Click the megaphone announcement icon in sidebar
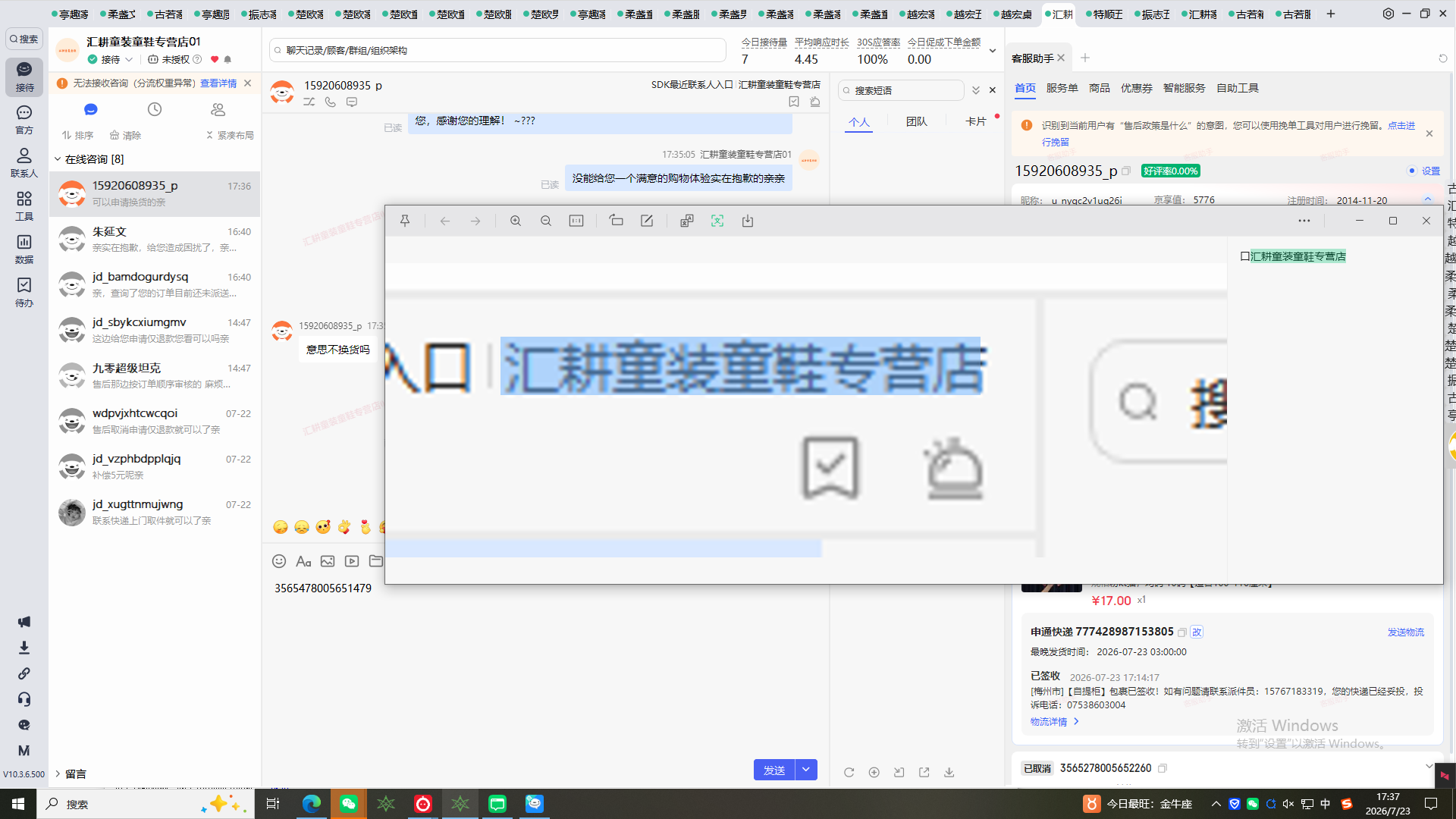Screen dimensions: 1456x819 [24, 622]
